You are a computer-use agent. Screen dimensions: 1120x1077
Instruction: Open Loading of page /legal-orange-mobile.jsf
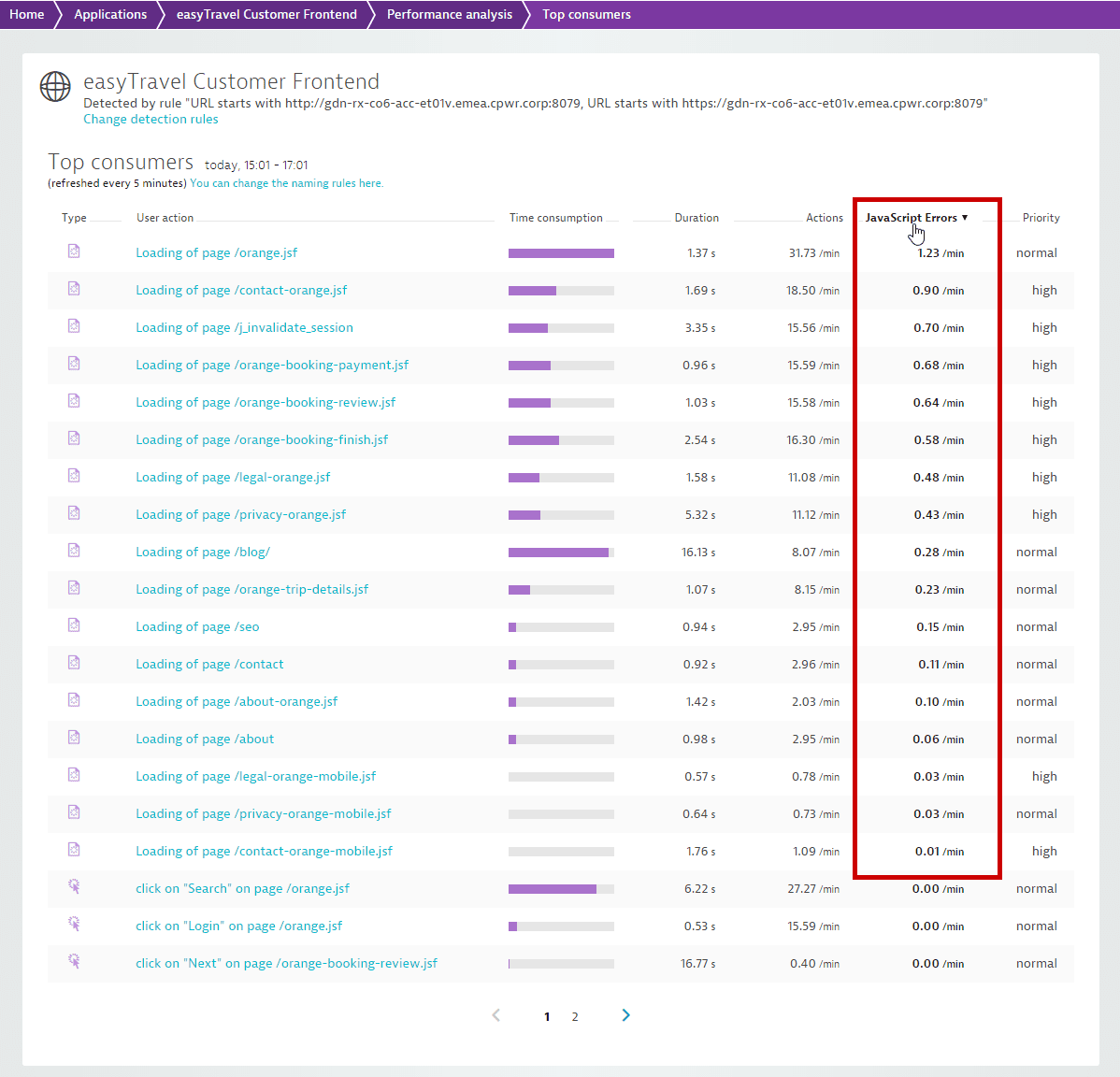tap(256, 776)
